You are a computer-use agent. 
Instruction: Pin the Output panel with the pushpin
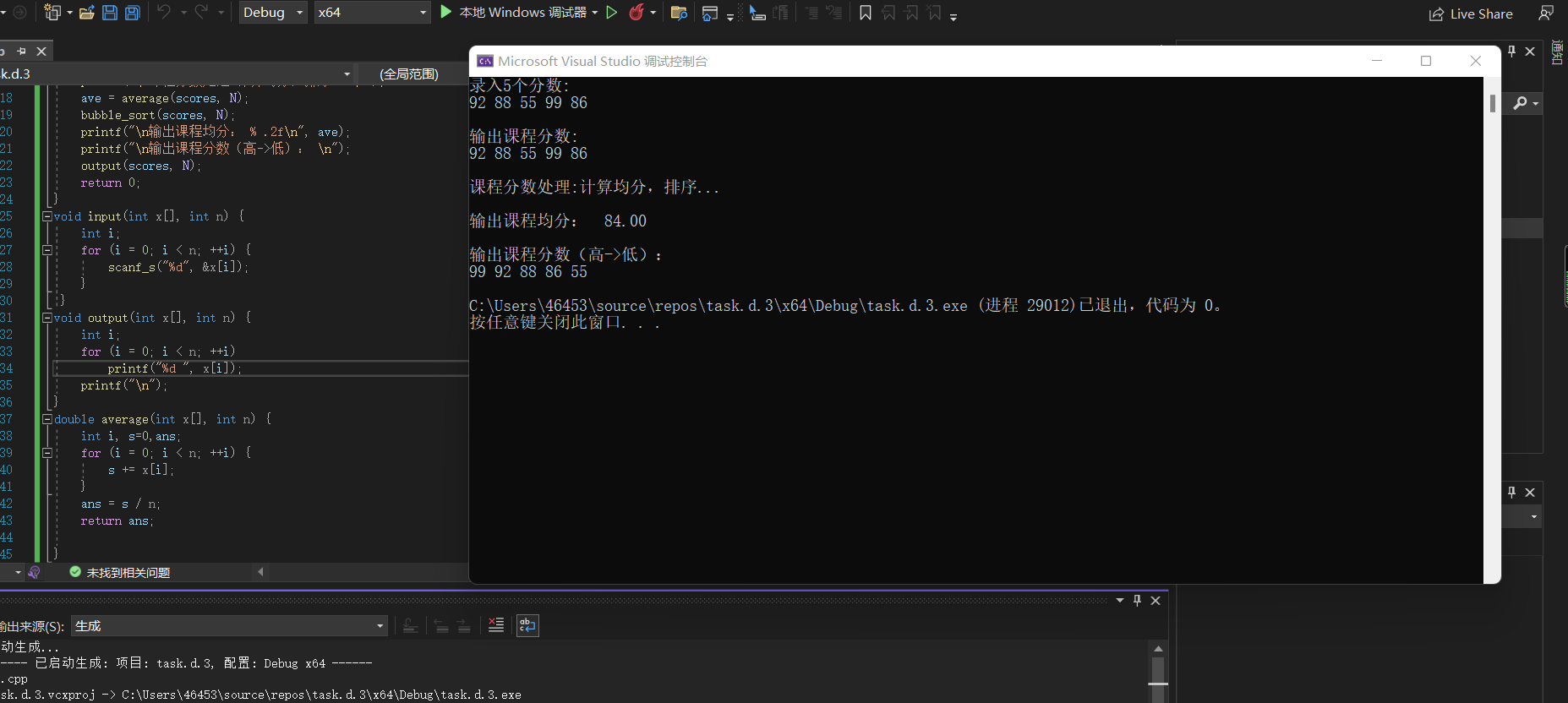click(x=1138, y=600)
